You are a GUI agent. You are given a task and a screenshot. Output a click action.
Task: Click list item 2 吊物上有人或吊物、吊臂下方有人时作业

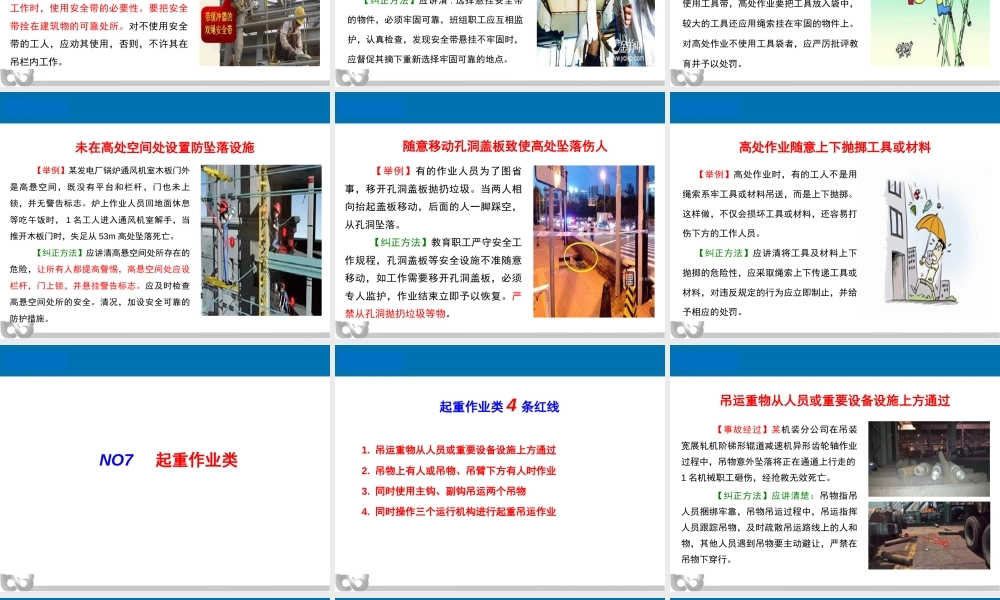tap(459, 471)
